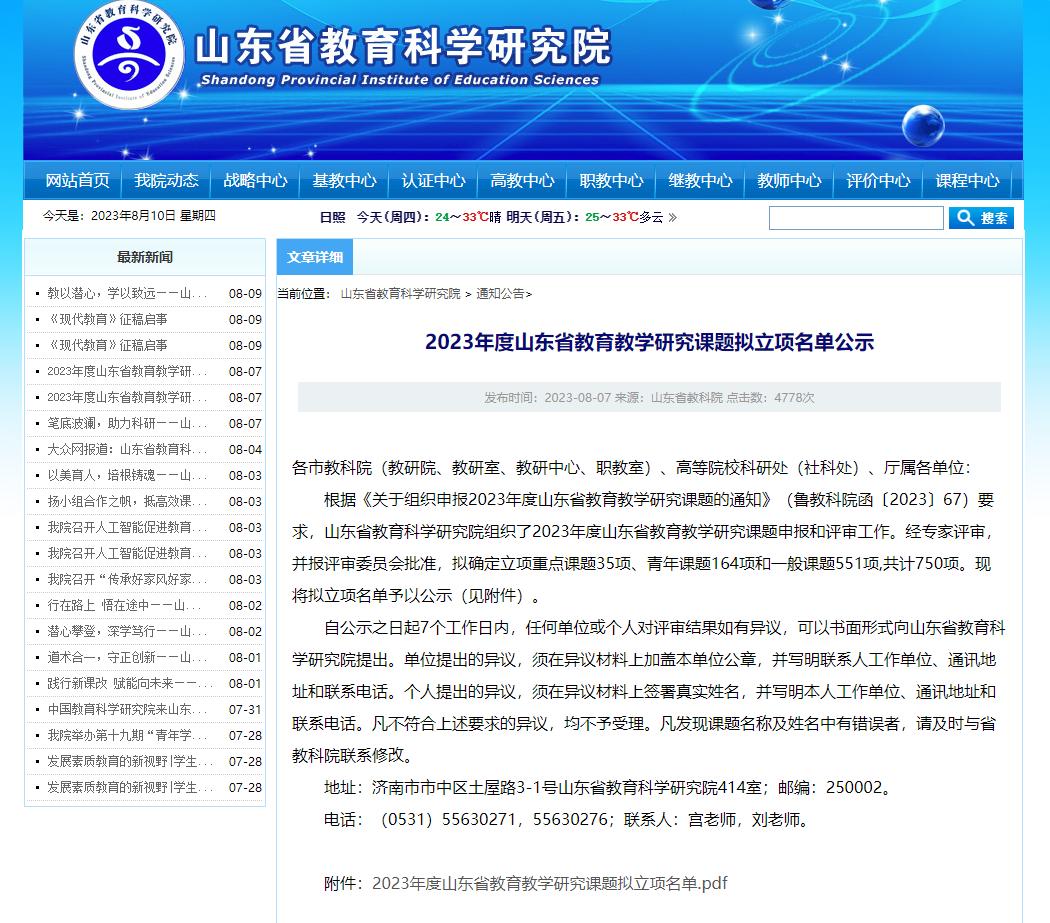Open news item 道术合一，守正创新
This screenshot has height=923, width=1050.
pyautogui.click(x=127, y=658)
